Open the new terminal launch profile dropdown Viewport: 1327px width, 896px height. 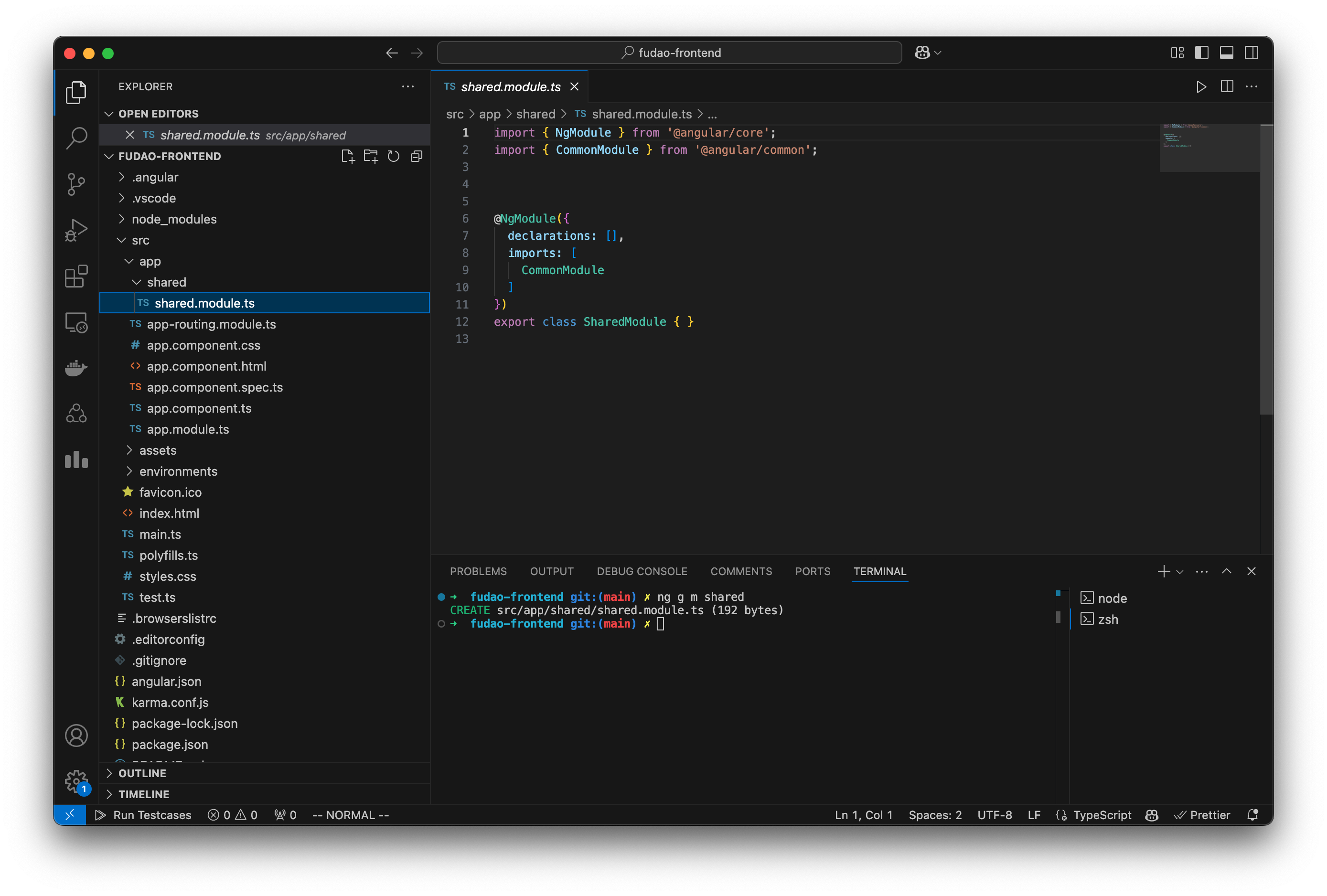click(1180, 572)
